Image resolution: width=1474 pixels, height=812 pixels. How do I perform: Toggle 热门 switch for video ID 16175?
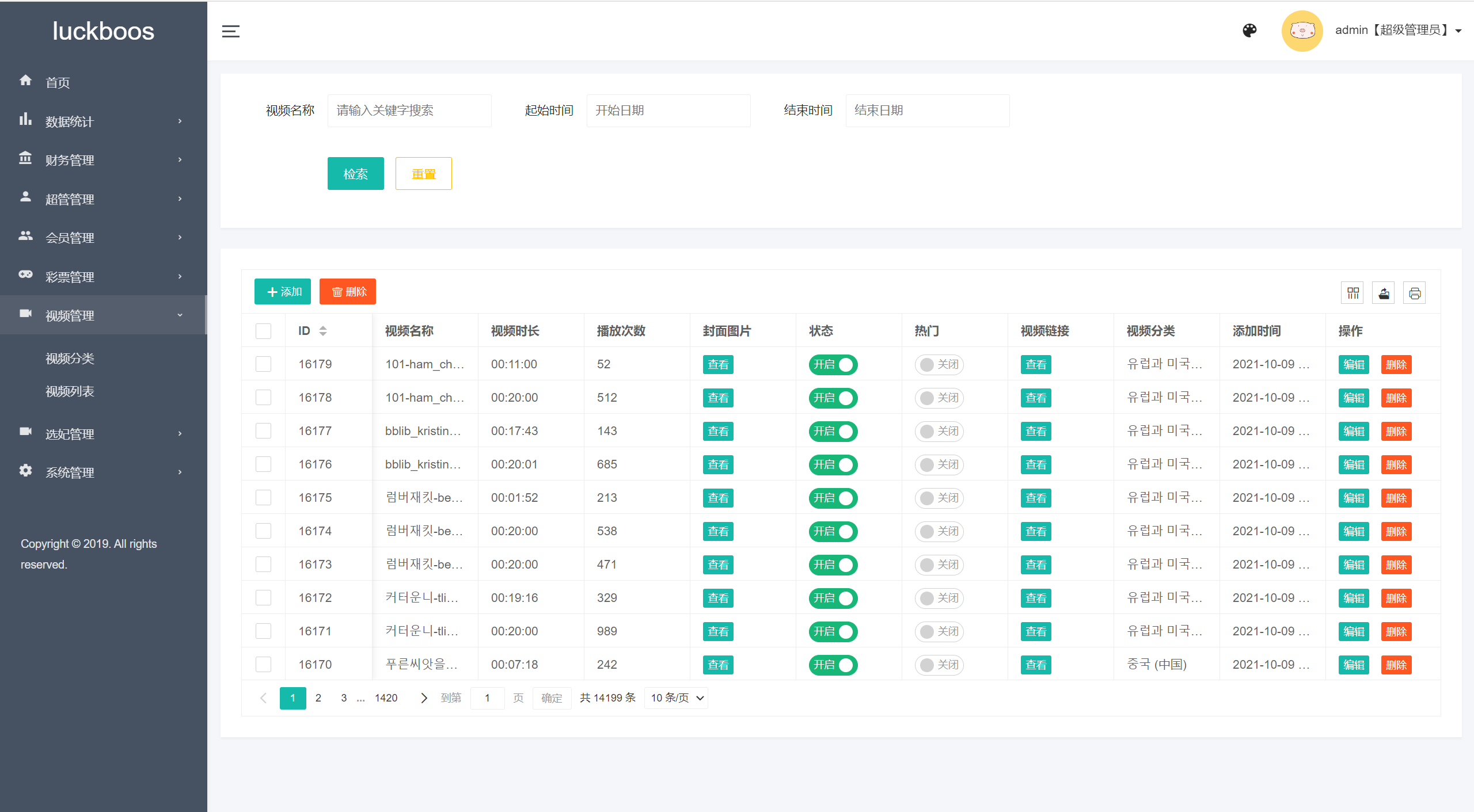coord(940,498)
